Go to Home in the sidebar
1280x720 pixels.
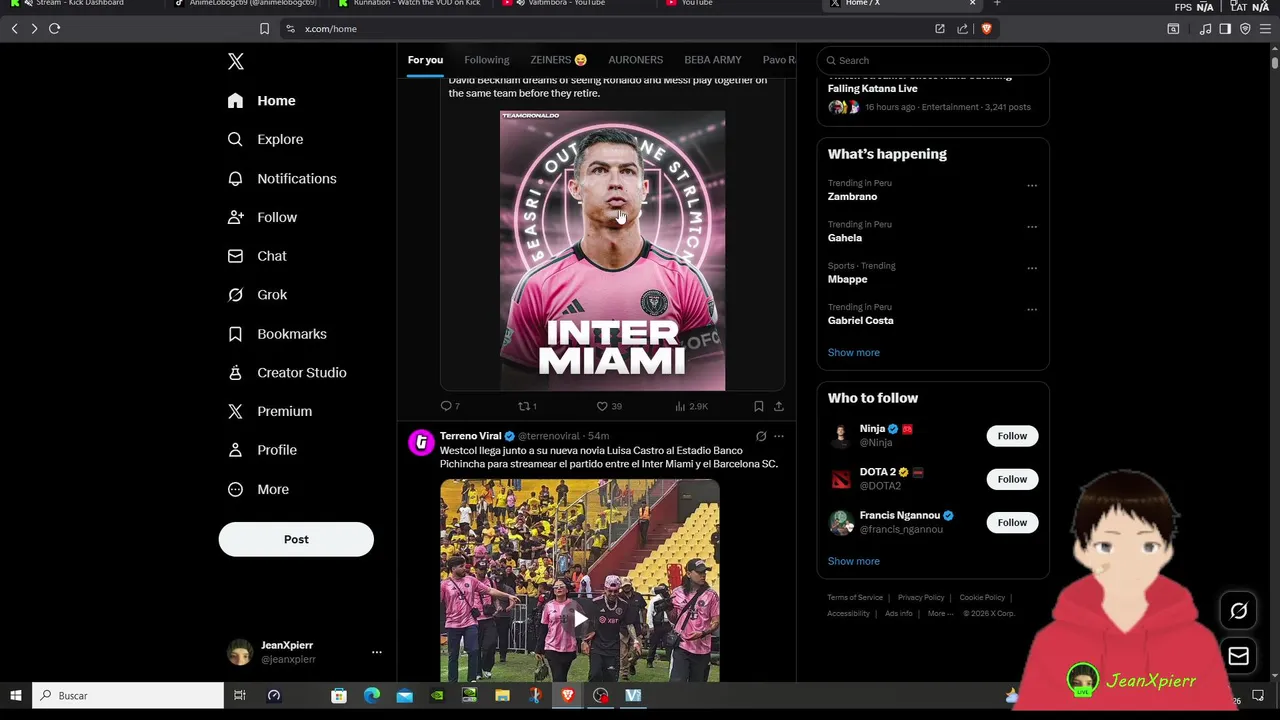click(262, 101)
